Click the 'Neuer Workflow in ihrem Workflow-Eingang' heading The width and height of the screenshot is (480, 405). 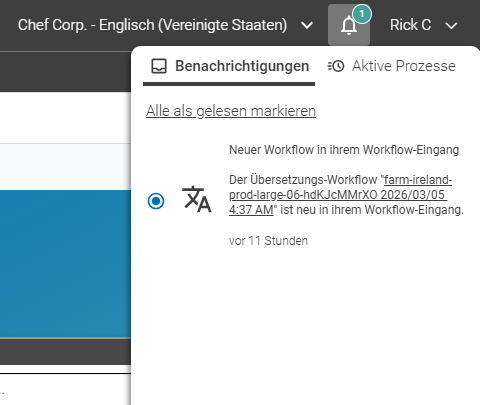[x=344, y=150]
